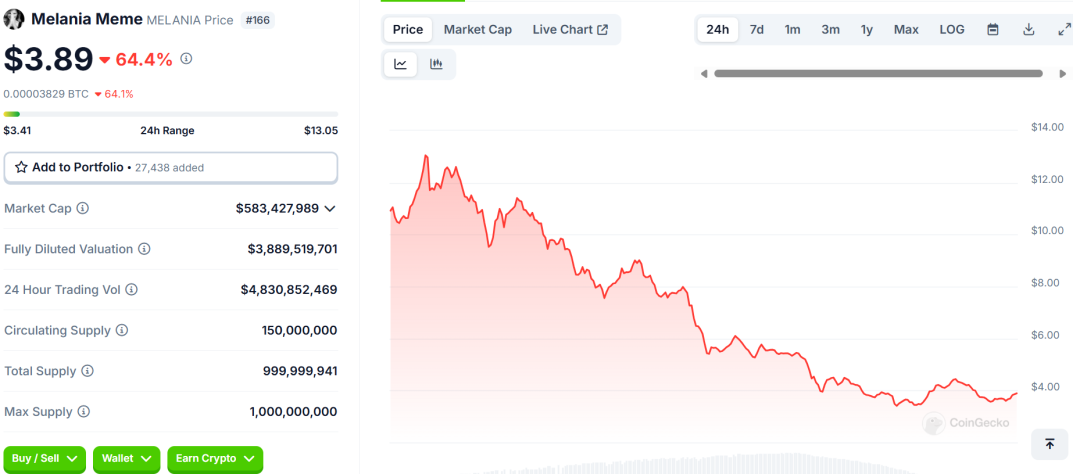The width and height of the screenshot is (1080, 474).
Task: Click the scroll-to-top arrow button
Action: tap(1049, 443)
